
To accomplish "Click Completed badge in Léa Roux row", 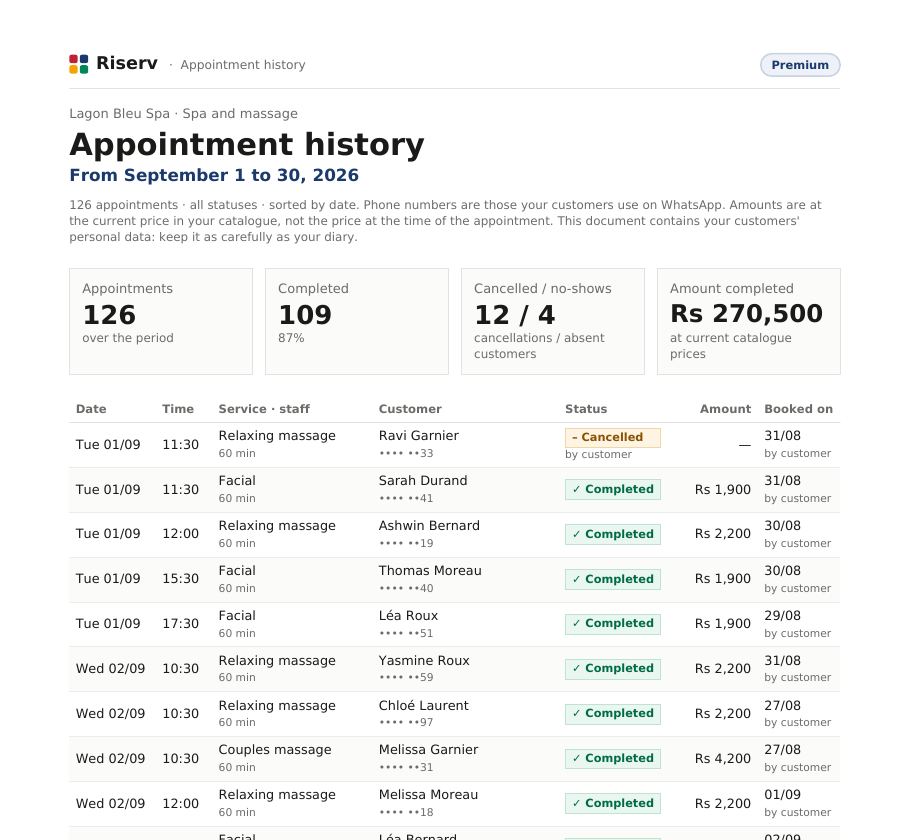I will [613, 623].
